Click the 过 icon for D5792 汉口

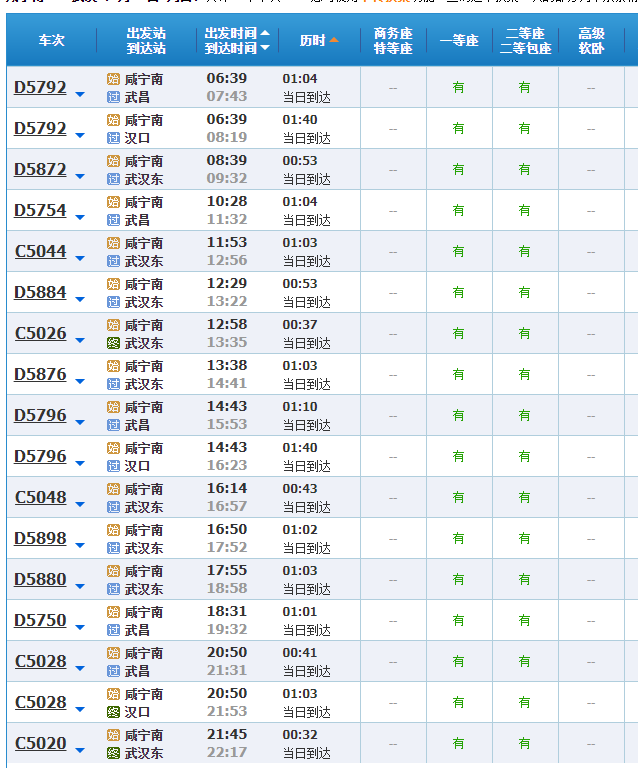pos(114,138)
